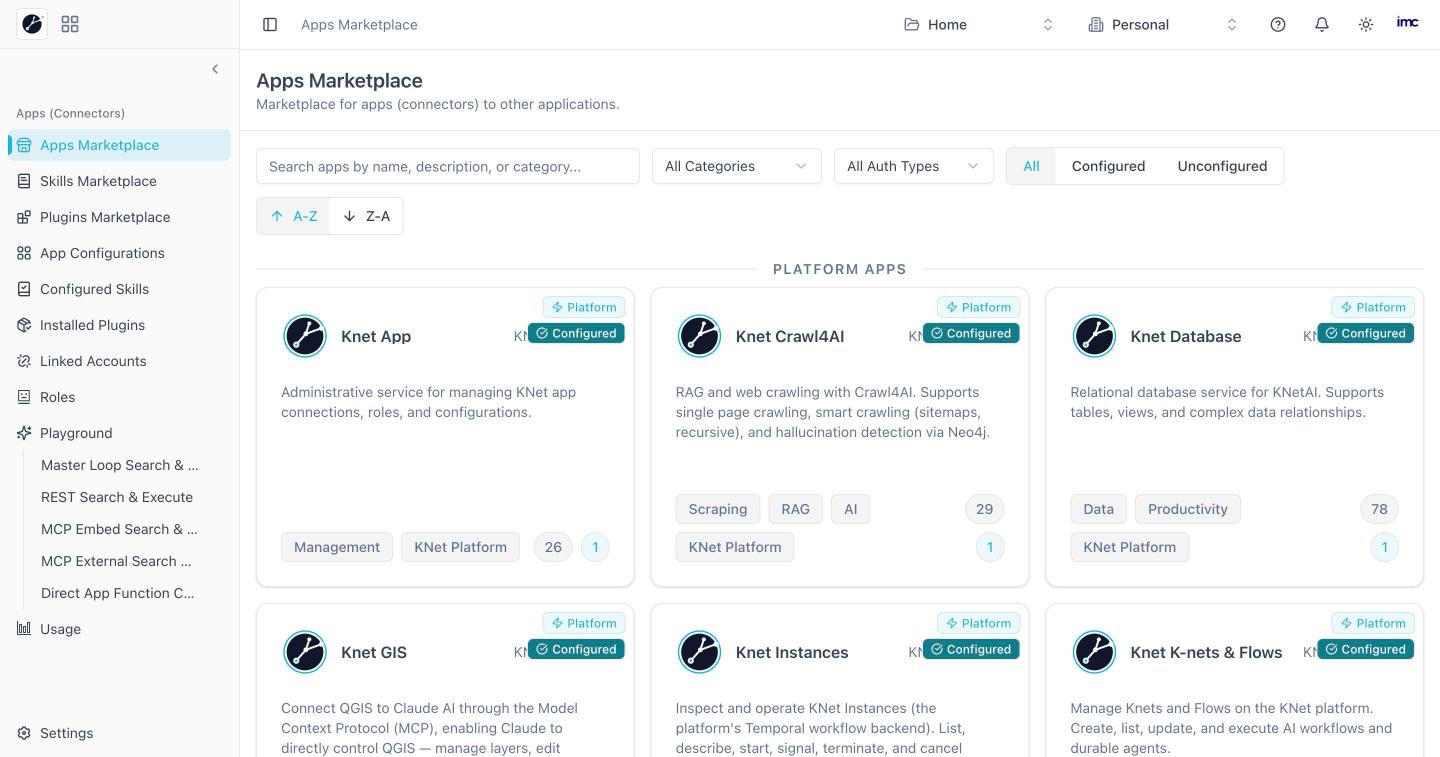
Task: Click the Knet GIS app logo
Action: point(305,652)
